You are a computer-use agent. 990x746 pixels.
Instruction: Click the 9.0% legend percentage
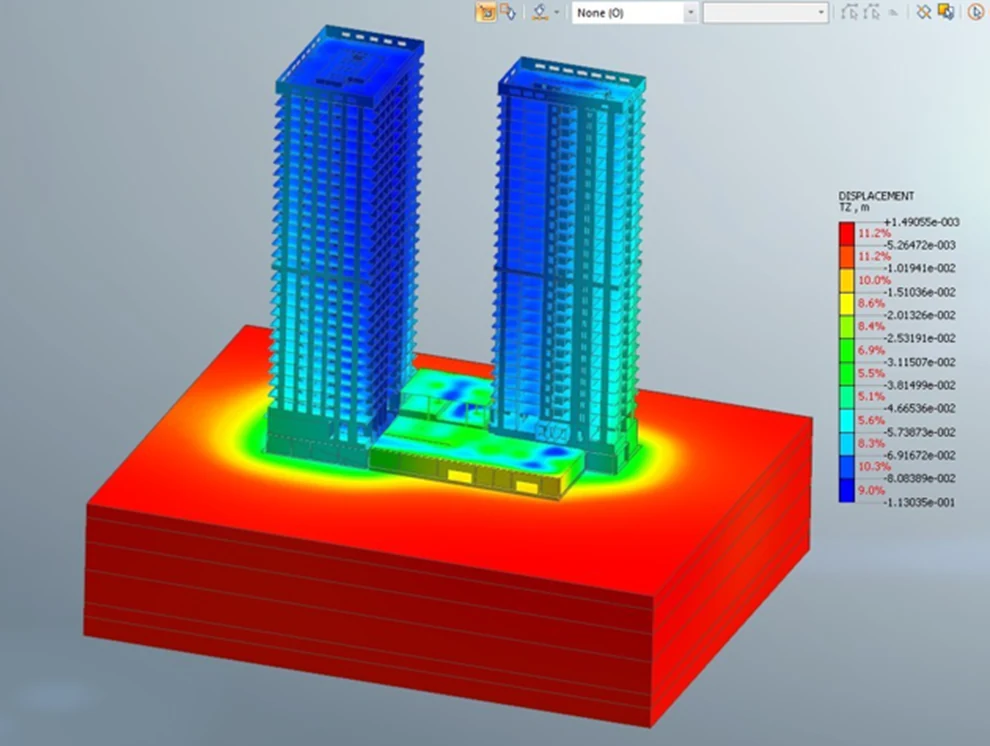pos(871,490)
